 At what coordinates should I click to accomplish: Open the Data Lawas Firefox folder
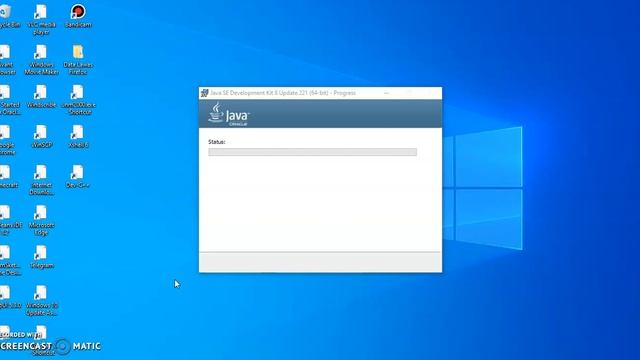coord(78,60)
